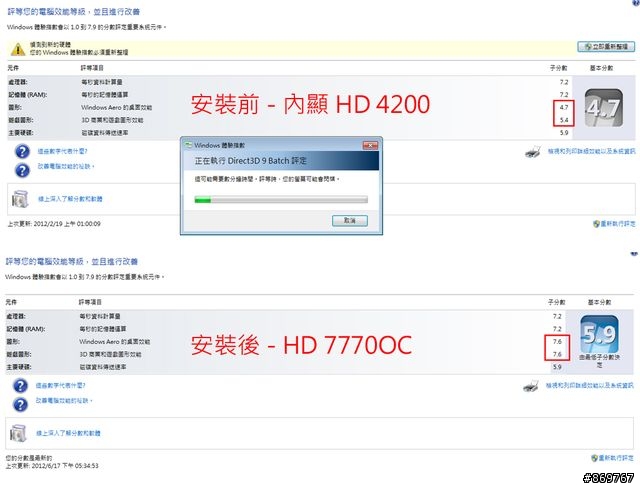Click the '3D' gaming graphics row text, 4.7-score window
The image size is (640, 486).
coord(112,120)
